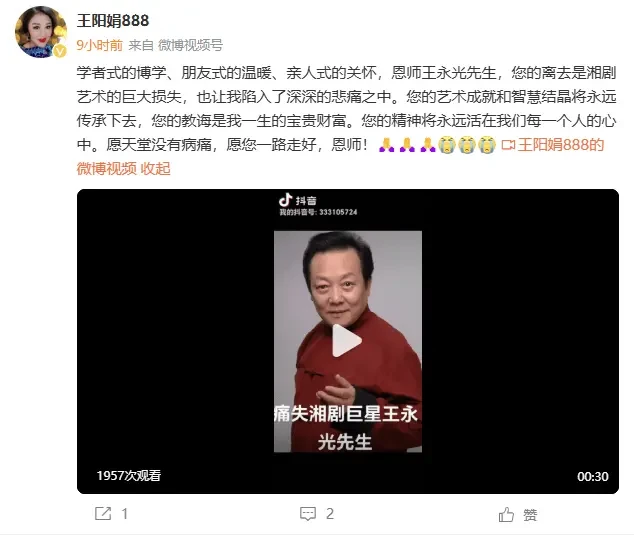Screen dimensions: 634x535
Task: Collapse post text with 收起
Action: [x=155, y=168]
